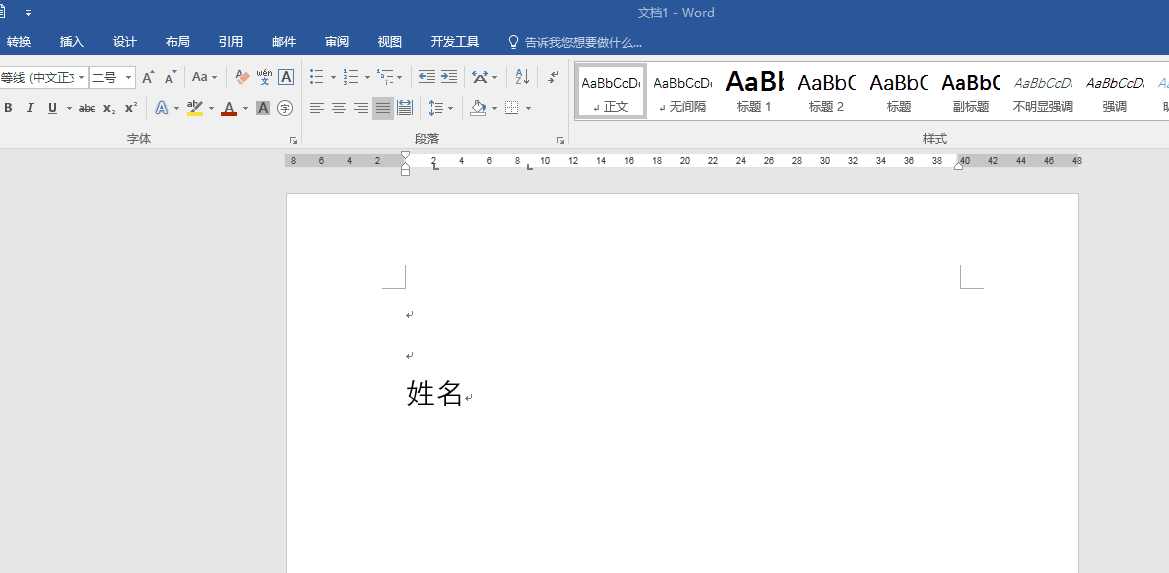Apply the 正文 style

pos(611,92)
